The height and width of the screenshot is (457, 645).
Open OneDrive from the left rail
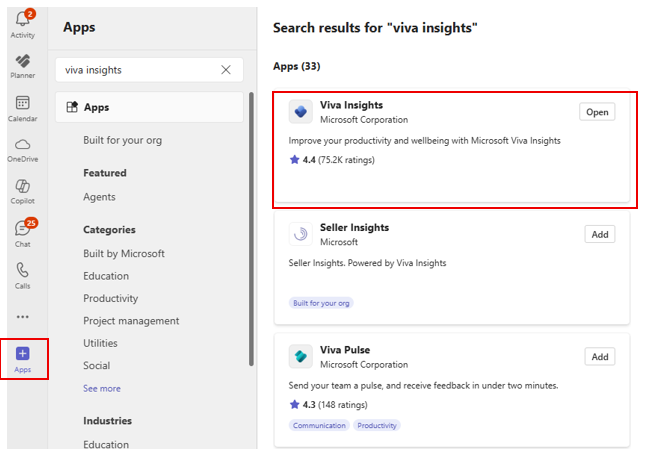pos(22,149)
